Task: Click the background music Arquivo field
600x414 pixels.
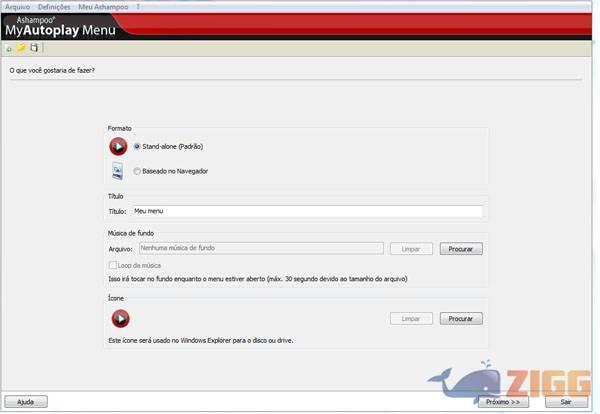Action: pos(261,248)
